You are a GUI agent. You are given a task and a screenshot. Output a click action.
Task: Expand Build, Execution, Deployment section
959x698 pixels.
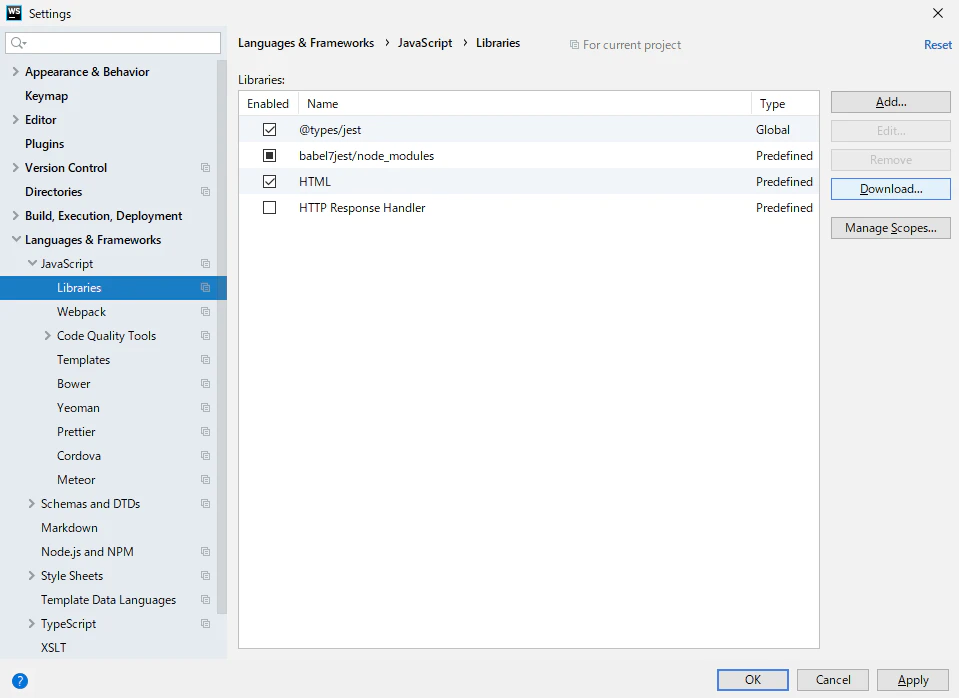click(x=16, y=216)
